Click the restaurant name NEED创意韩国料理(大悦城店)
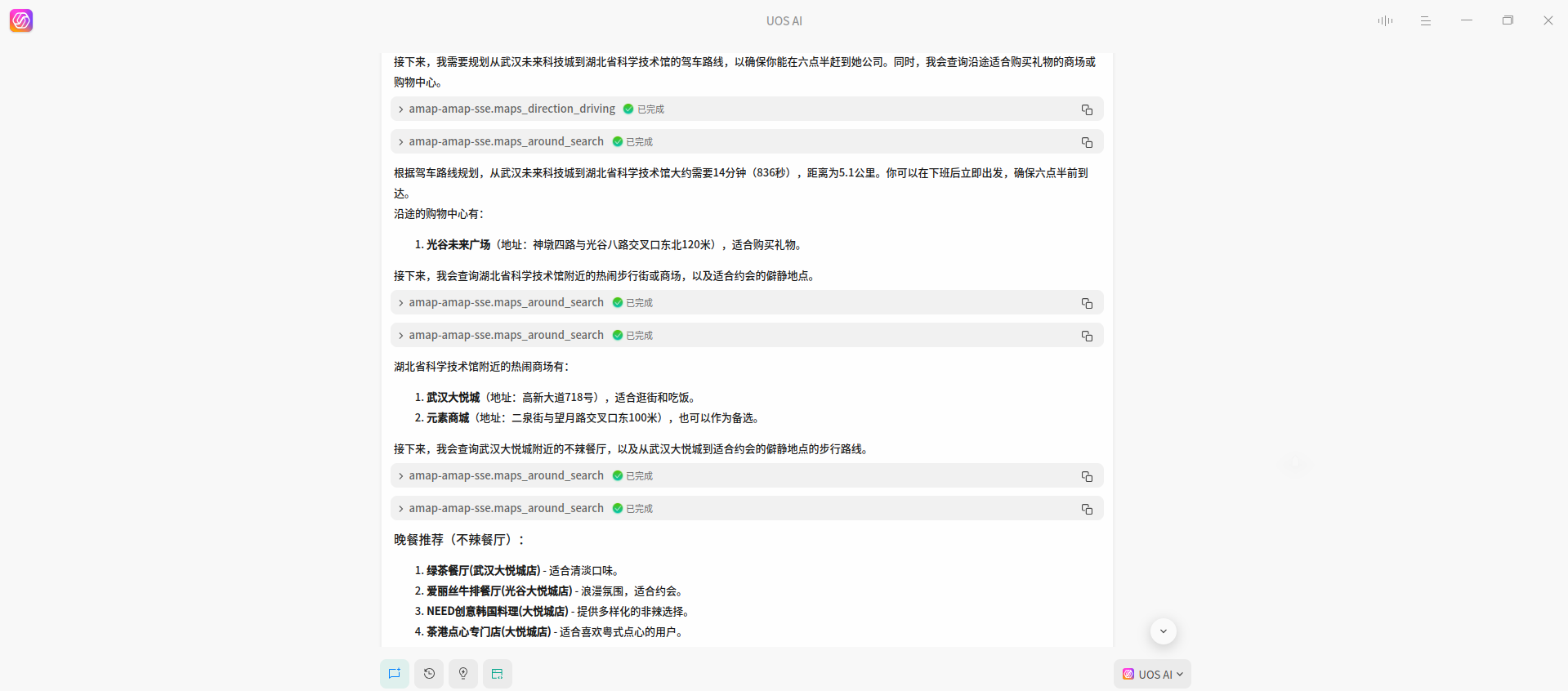 click(x=497, y=612)
